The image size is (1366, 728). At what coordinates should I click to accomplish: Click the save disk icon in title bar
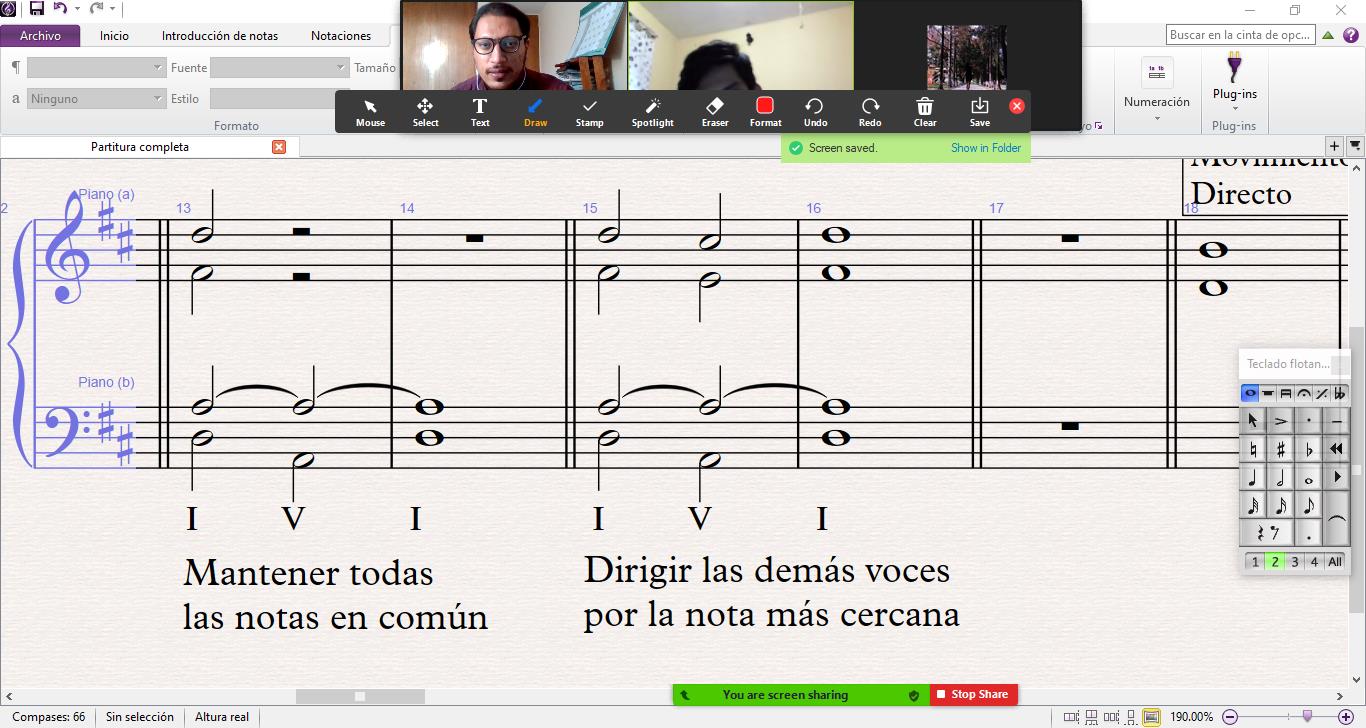click(37, 9)
